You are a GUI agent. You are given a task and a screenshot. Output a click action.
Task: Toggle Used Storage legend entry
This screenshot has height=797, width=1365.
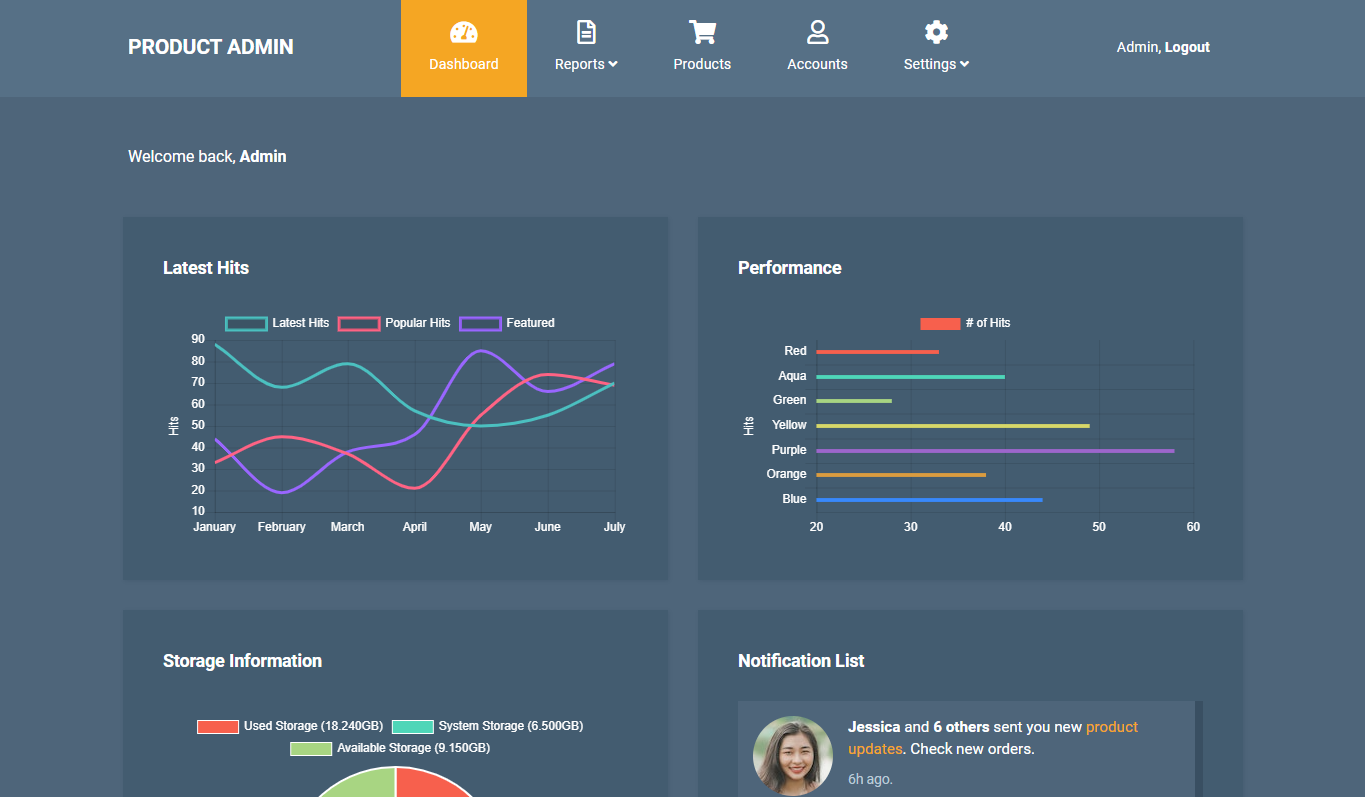click(x=290, y=726)
